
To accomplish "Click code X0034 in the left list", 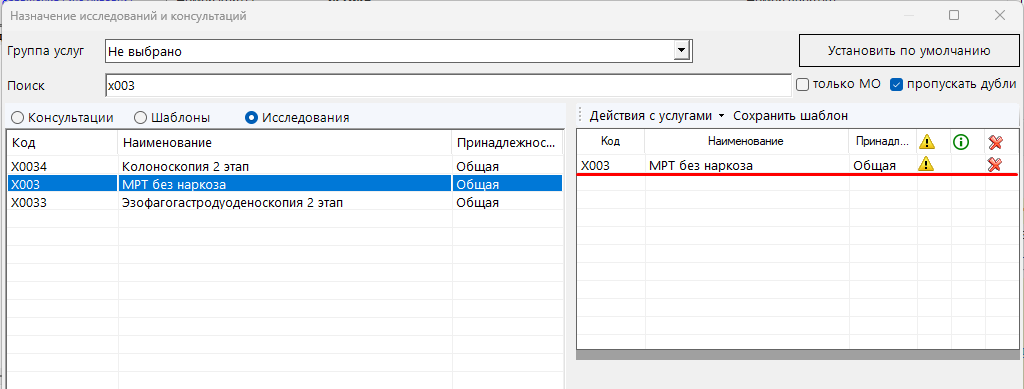I will [x=29, y=166].
